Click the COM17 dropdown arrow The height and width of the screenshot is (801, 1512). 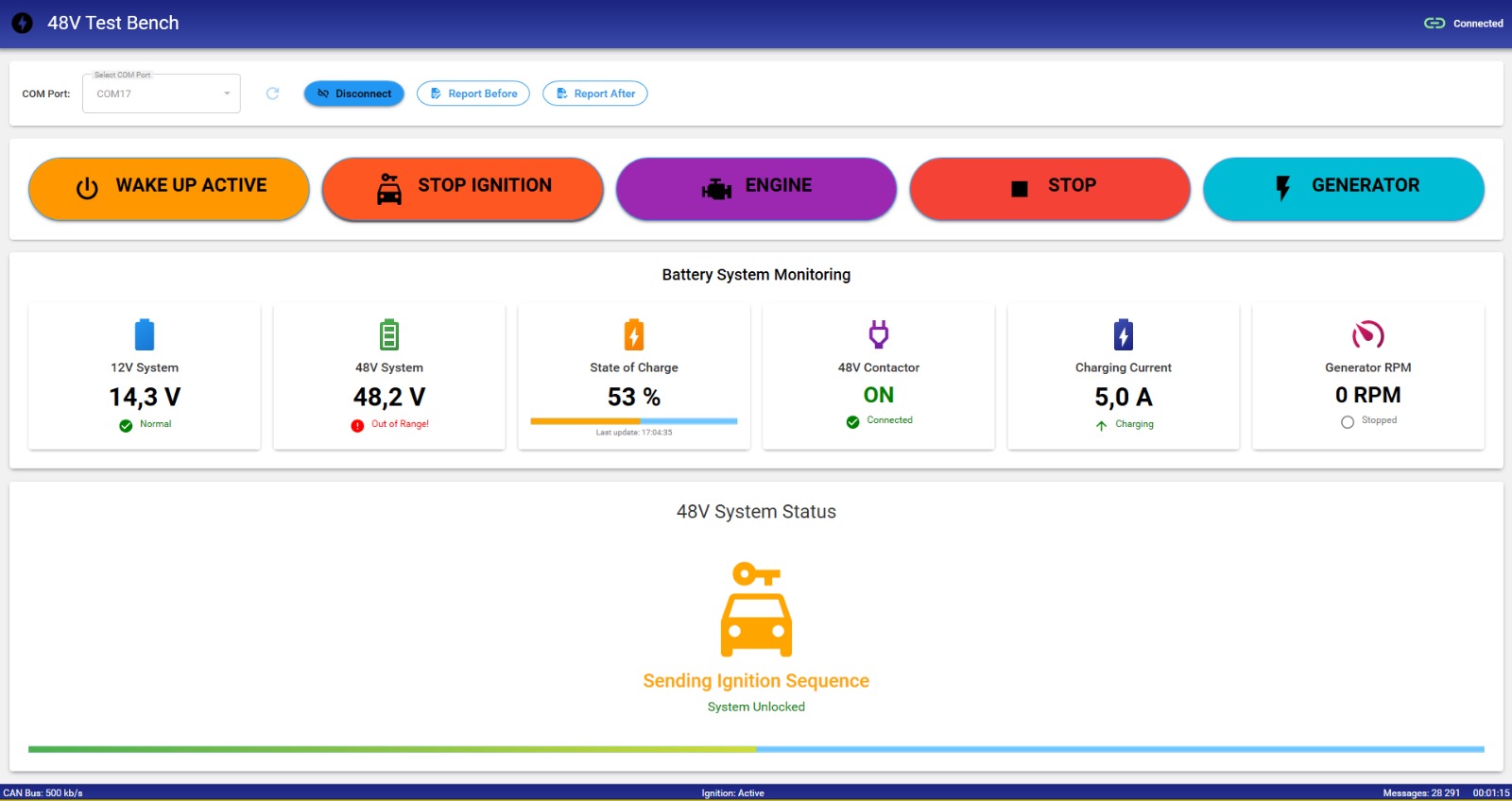point(227,94)
